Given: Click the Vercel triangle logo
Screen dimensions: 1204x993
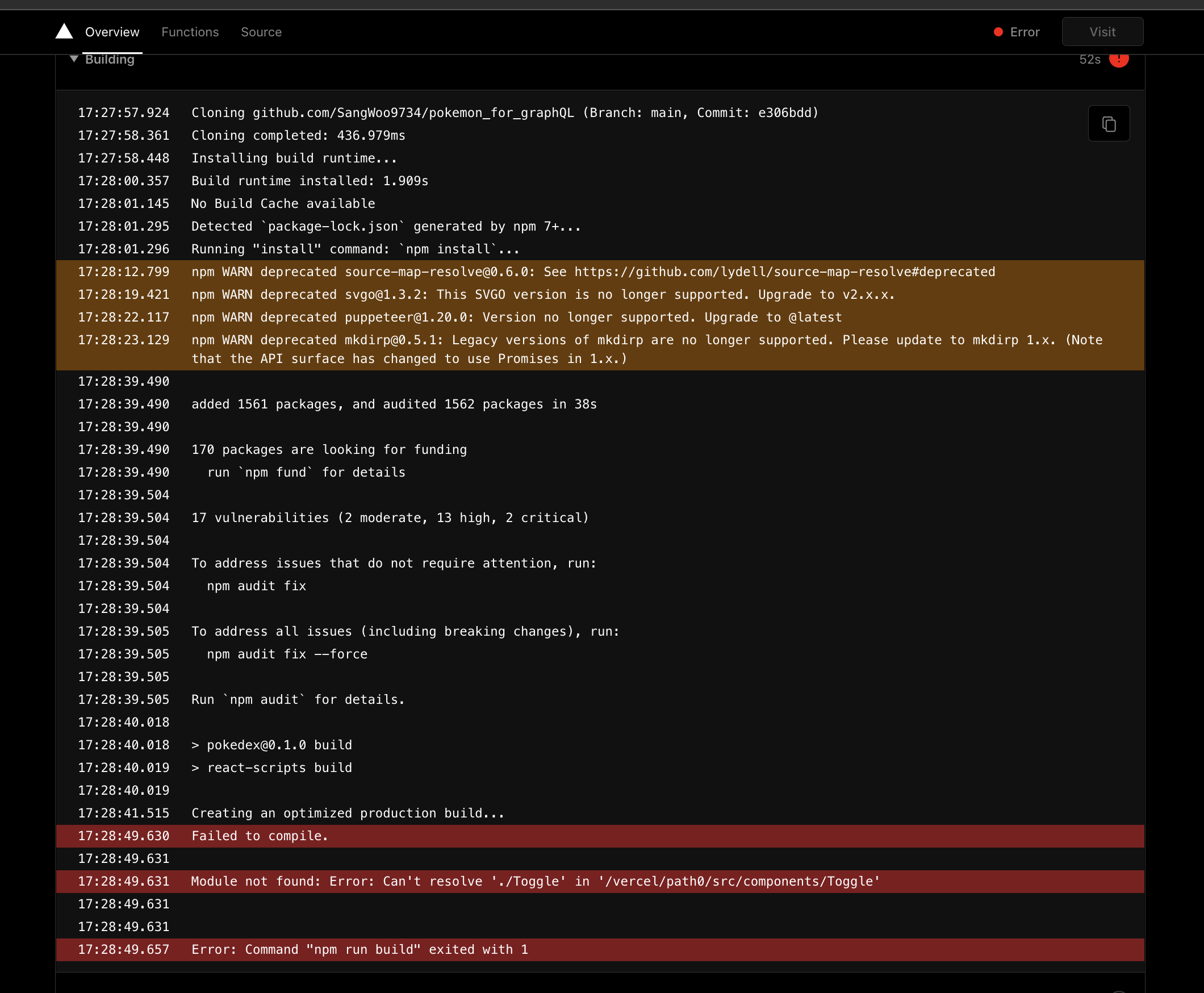Looking at the screenshot, I should [64, 31].
